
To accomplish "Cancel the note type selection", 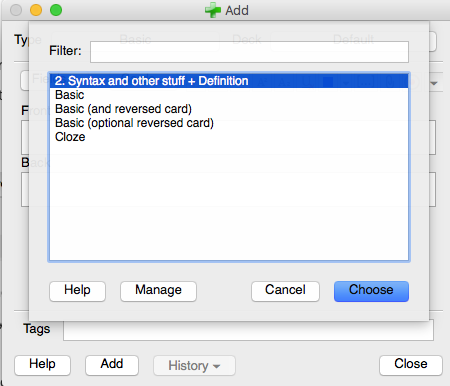I will click(285, 291).
